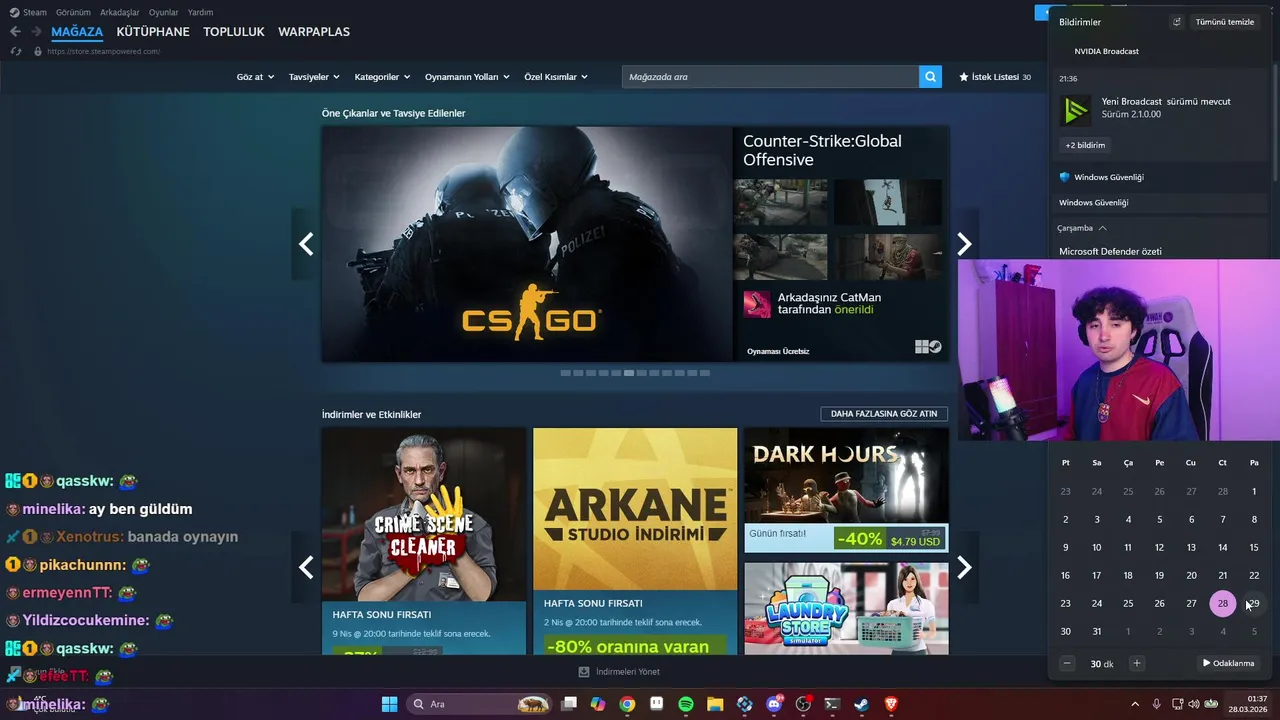Viewport: 1280px width, 720px height.
Task: Open Spotify from the taskbar
Action: pos(686,704)
